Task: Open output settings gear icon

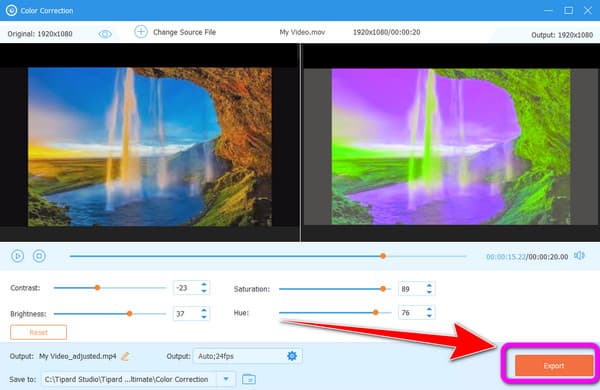Action: click(x=292, y=356)
